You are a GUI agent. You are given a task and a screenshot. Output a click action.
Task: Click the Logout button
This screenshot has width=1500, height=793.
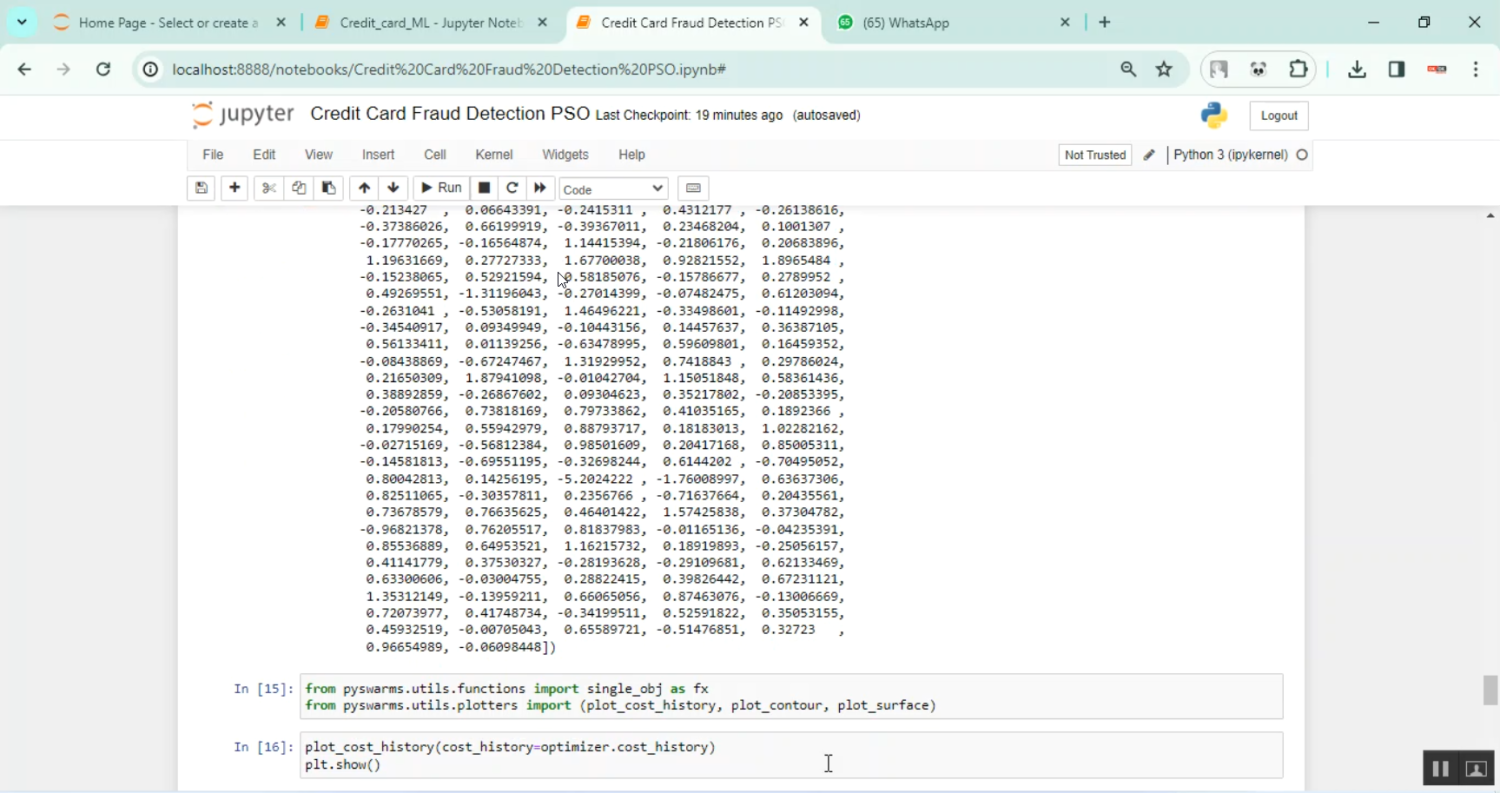(x=1278, y=116)
